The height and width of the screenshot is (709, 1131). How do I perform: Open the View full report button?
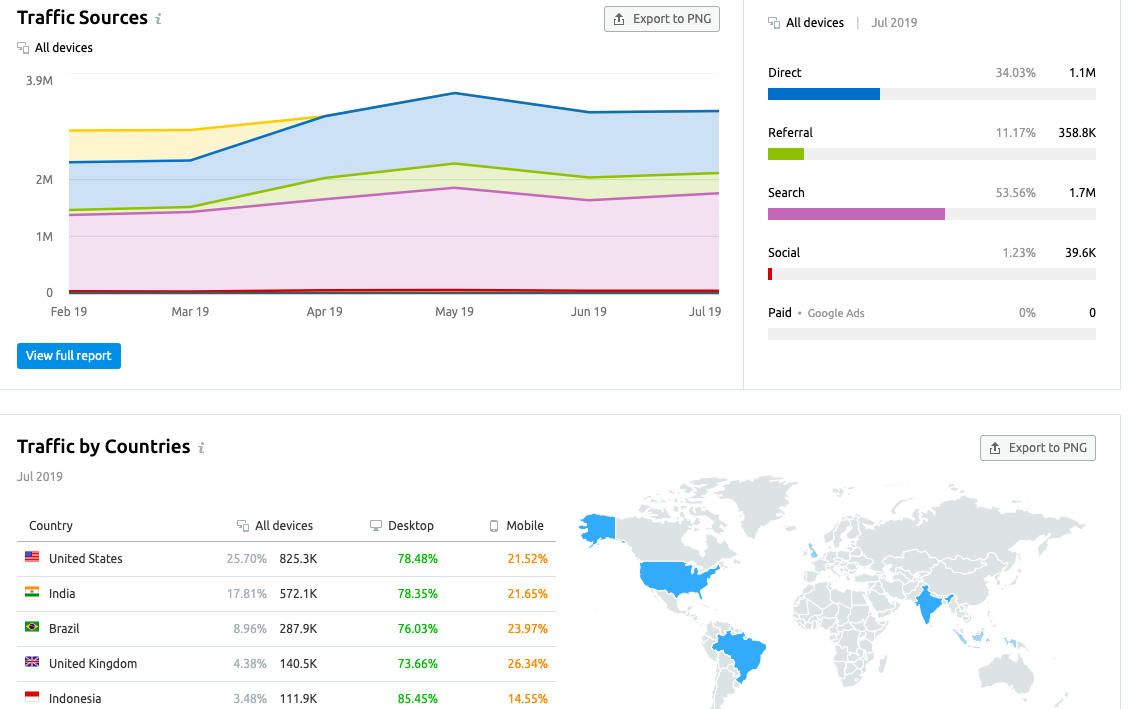pos(68,356)
